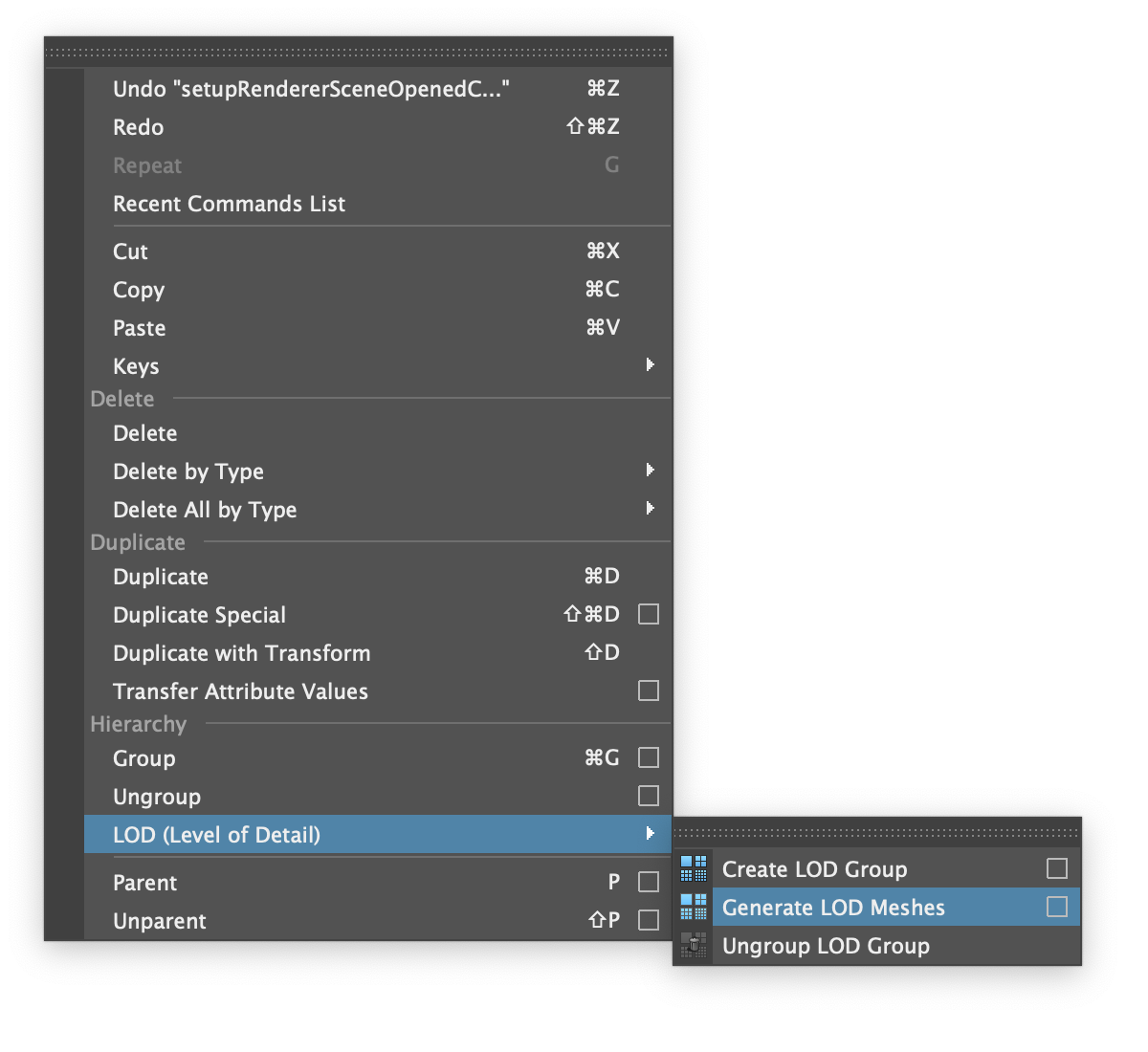This screenshot has height=1052, width=1148.
Task: Tear off the LOD submenu via dotted handle
Action: click(876, 833)
